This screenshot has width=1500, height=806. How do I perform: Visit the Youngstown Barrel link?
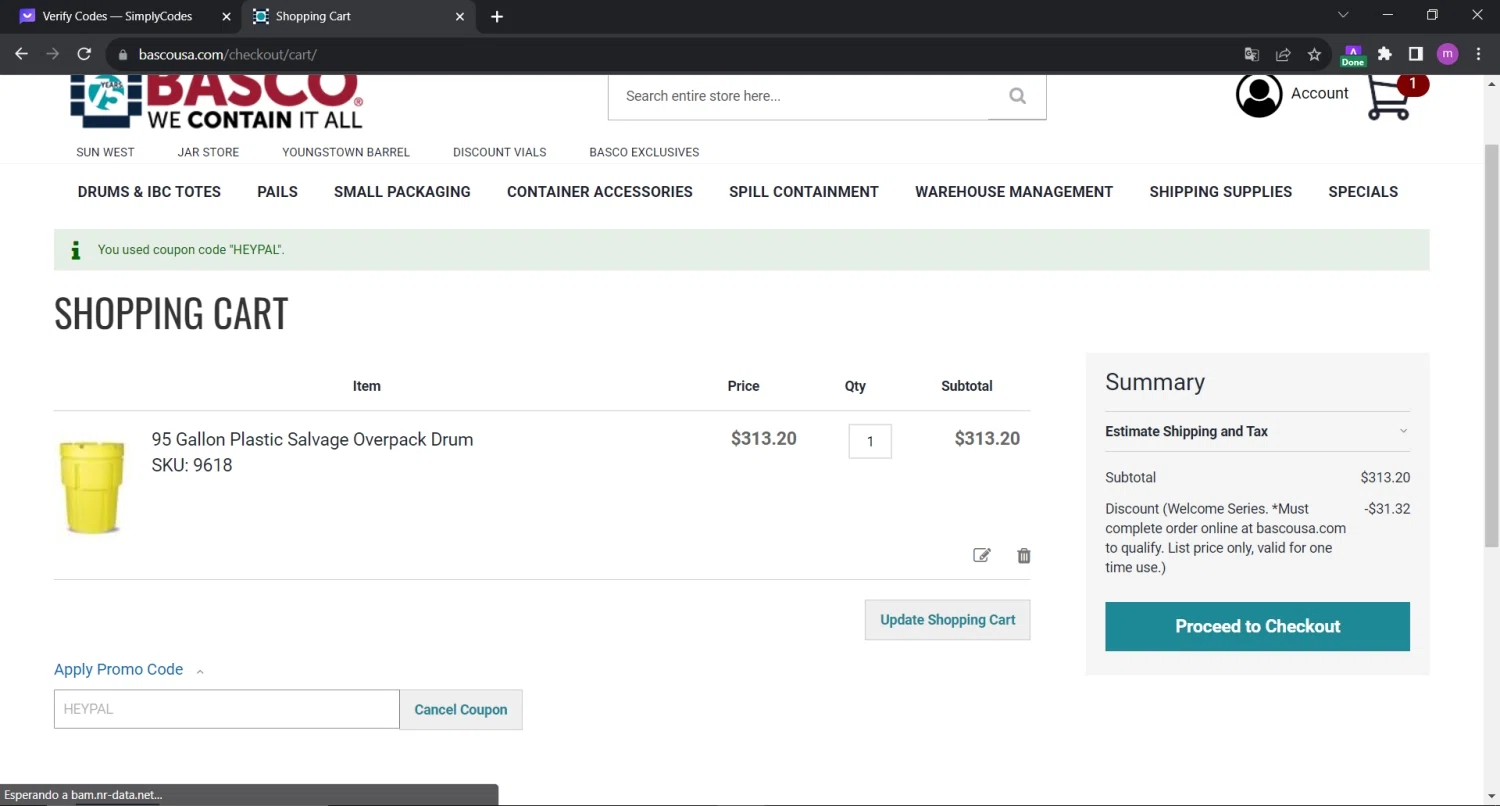(x=346, y=152)
